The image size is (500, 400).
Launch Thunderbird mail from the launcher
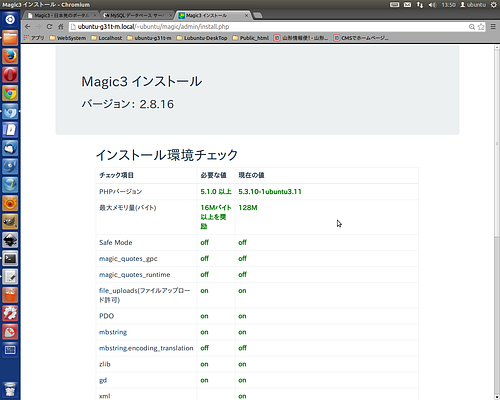point(10,148)
